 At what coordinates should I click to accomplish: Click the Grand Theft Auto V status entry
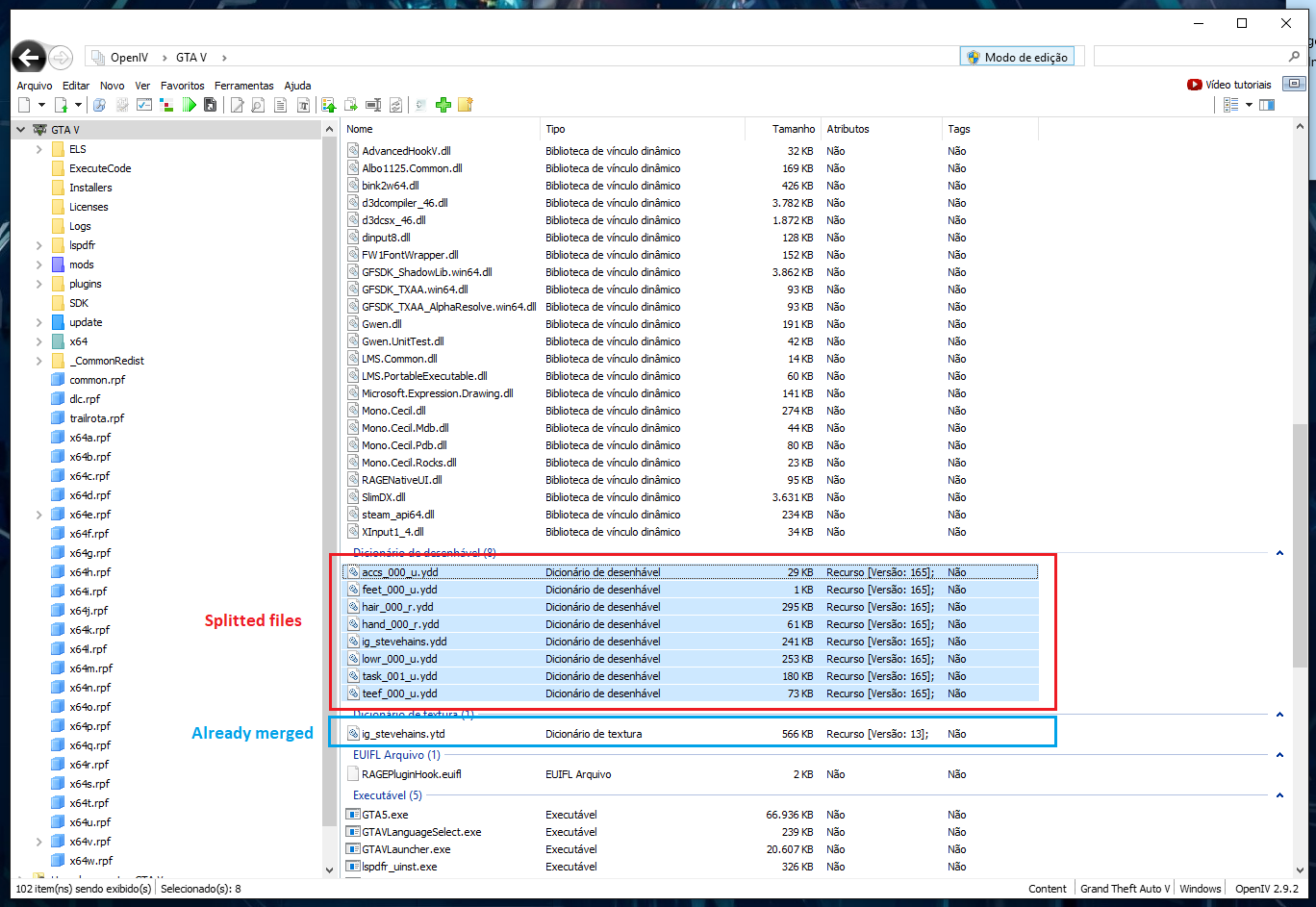(1125, 889)
